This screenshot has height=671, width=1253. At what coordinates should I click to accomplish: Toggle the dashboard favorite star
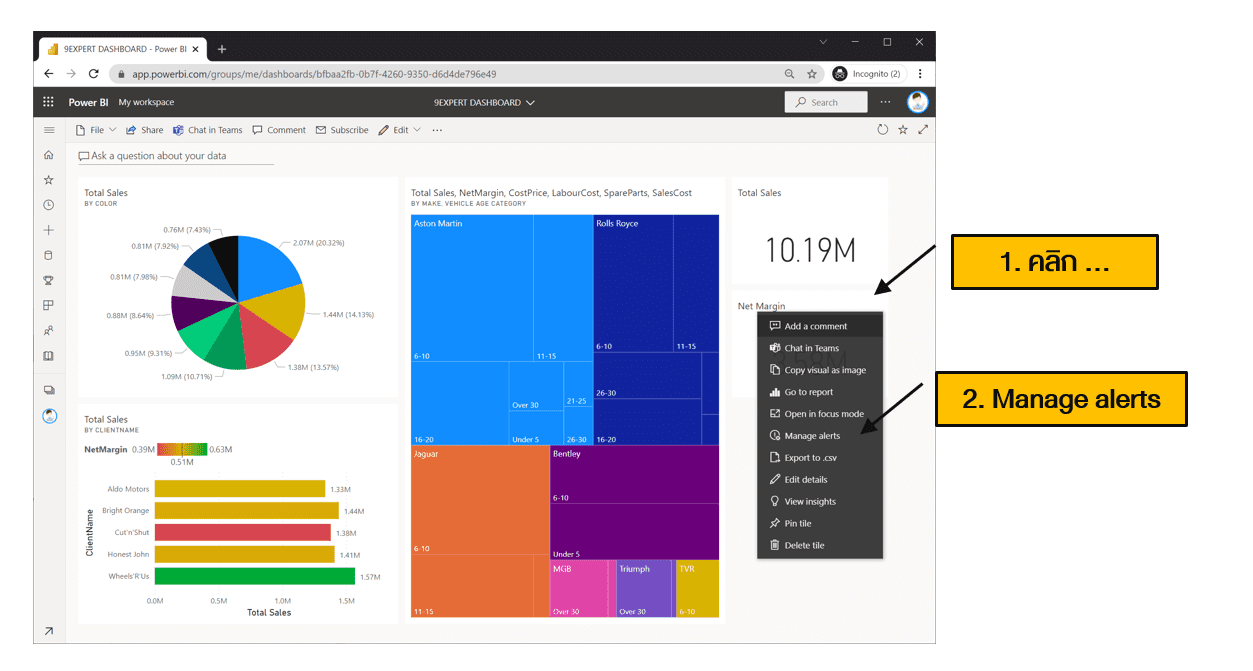903,129
